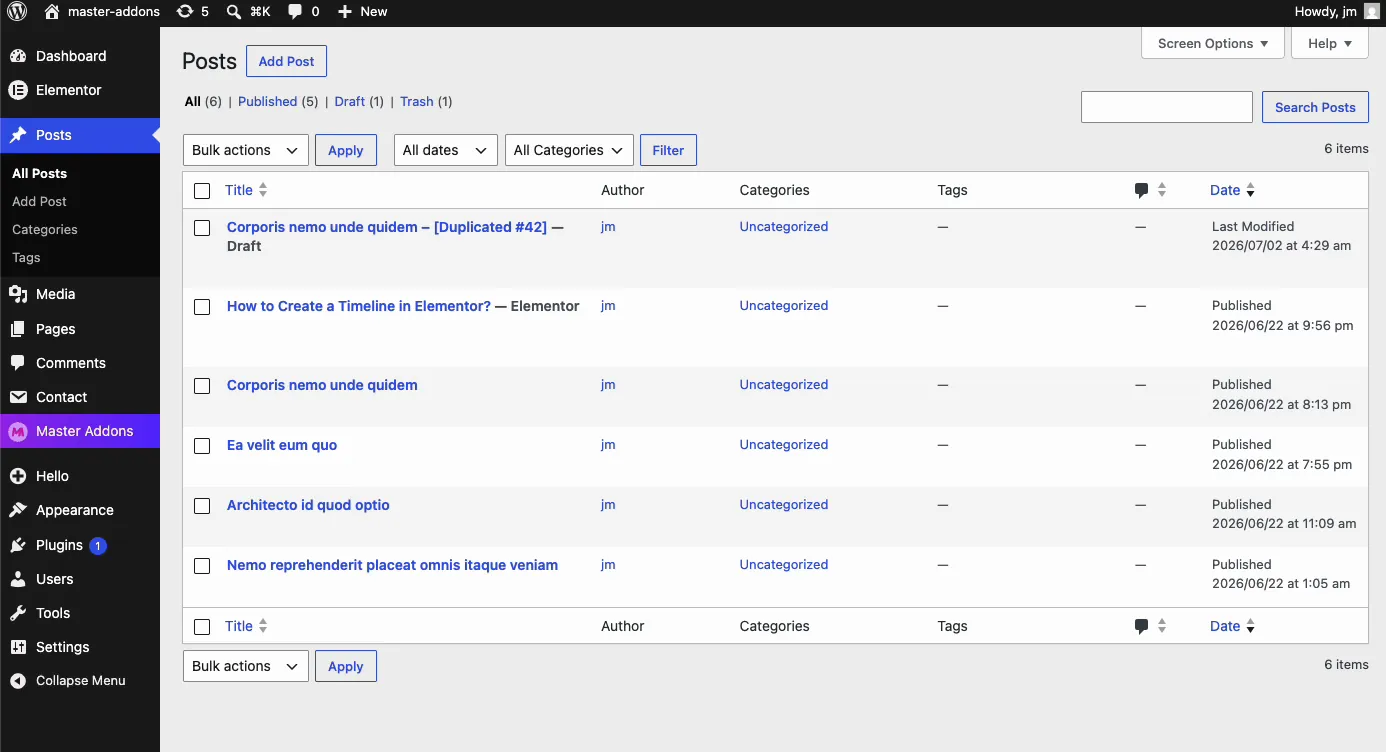
Task: Click the home icon beside master-addons
Action: (52, 12)
